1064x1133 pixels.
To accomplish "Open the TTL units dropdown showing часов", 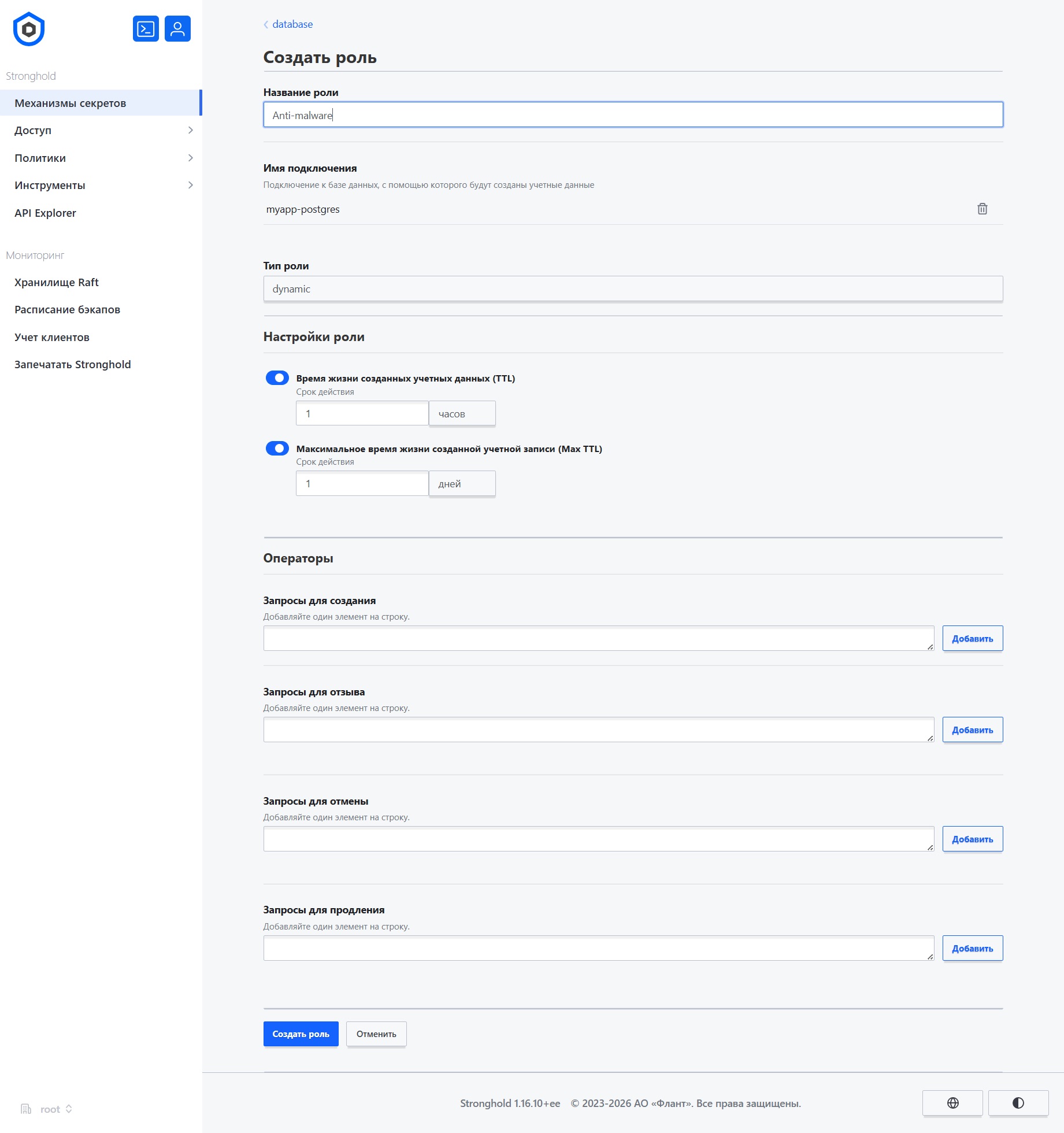I will point(462,413).
